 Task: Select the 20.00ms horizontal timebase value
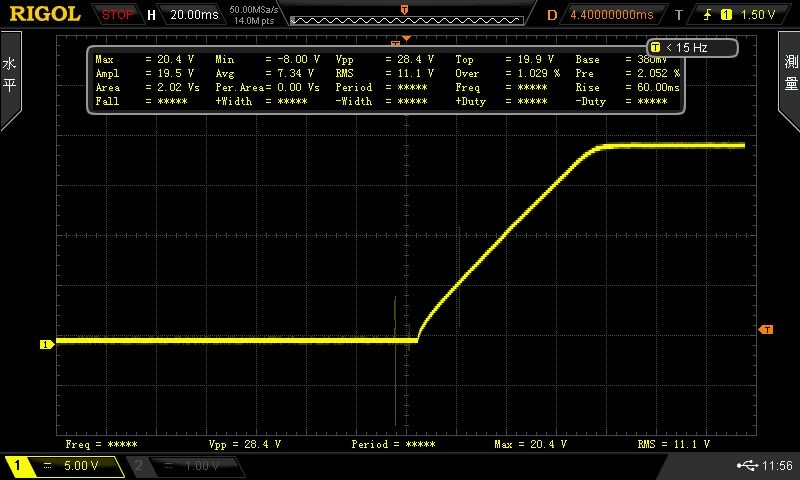[x=194, y=15]
